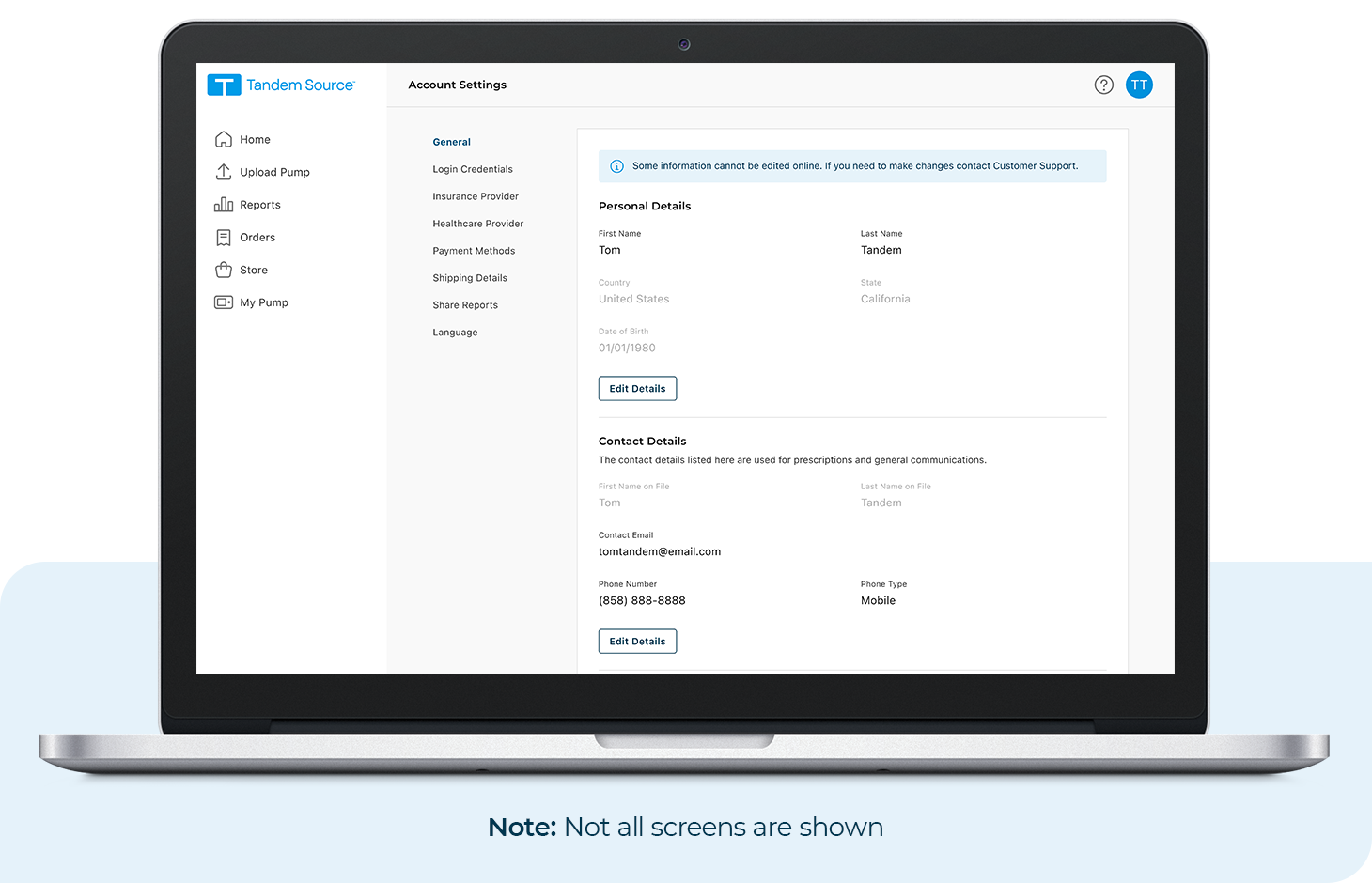Open the Share Reports section
Screen dimensions: 1372x883
pyautogui.click(x=465, y=304)
